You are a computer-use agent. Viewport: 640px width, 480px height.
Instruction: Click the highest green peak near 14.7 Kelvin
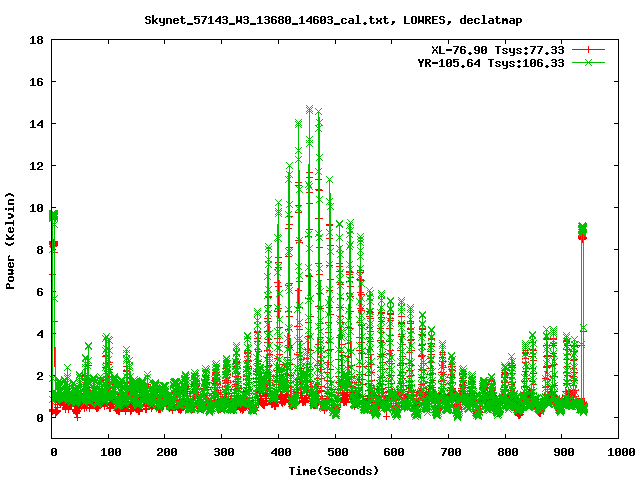pyautogui.click(x=309, y=109)
